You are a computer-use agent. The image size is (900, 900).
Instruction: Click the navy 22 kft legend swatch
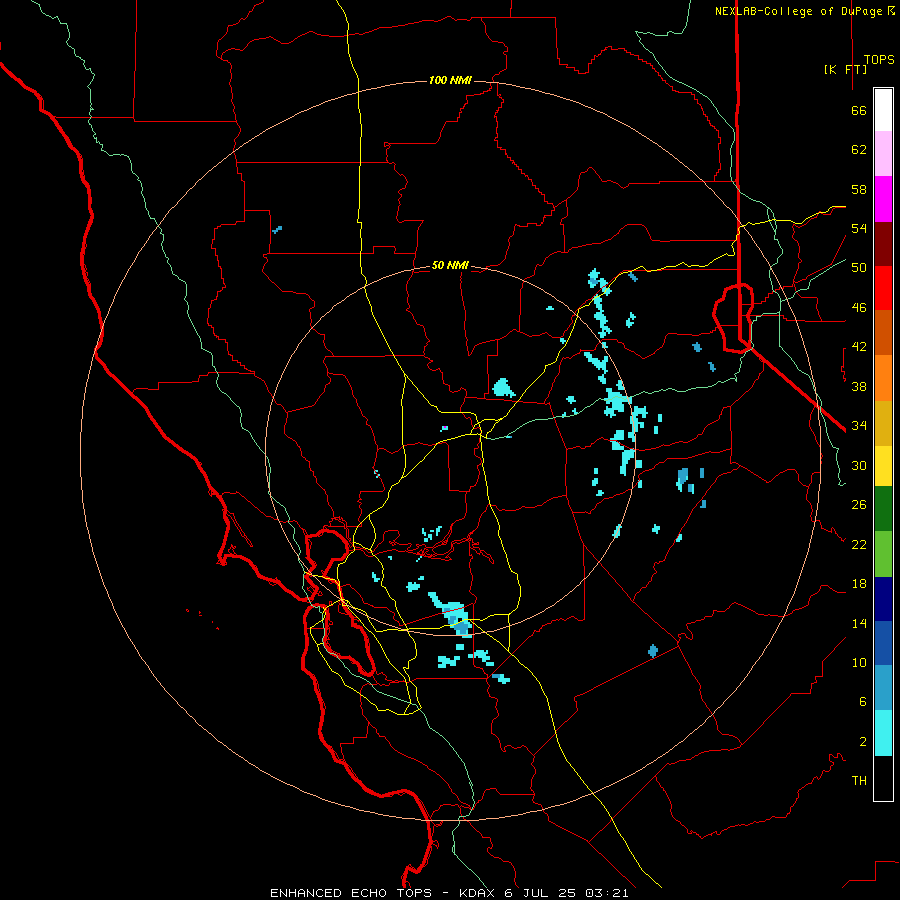(883, 599)
